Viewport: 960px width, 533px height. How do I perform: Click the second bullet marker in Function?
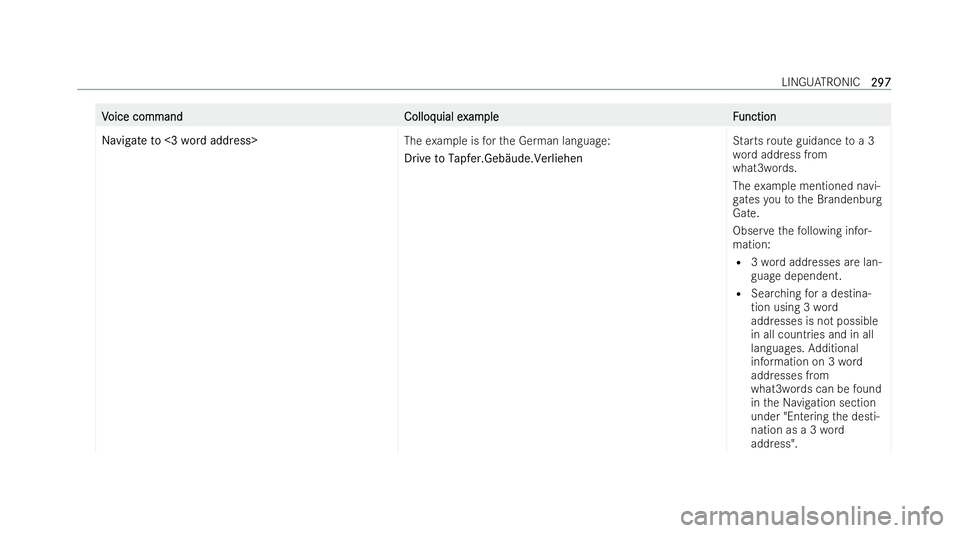coord(740,294)
